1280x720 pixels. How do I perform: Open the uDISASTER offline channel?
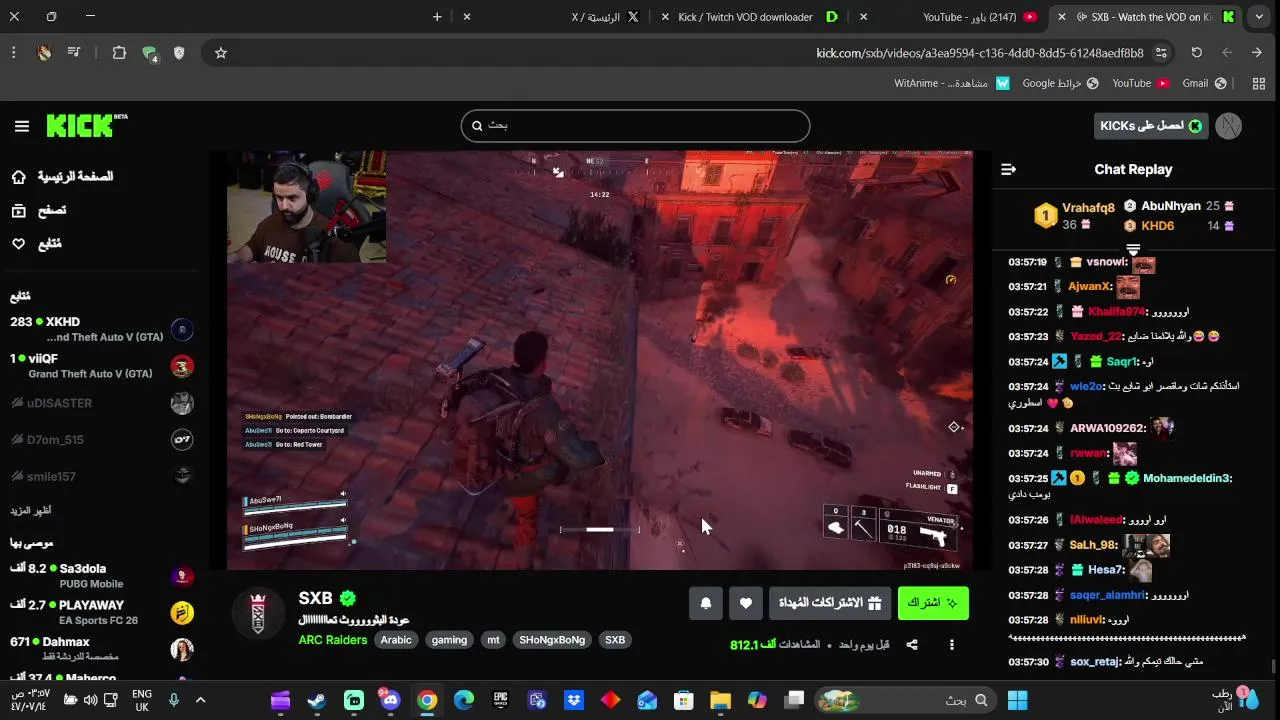(100, 403)
